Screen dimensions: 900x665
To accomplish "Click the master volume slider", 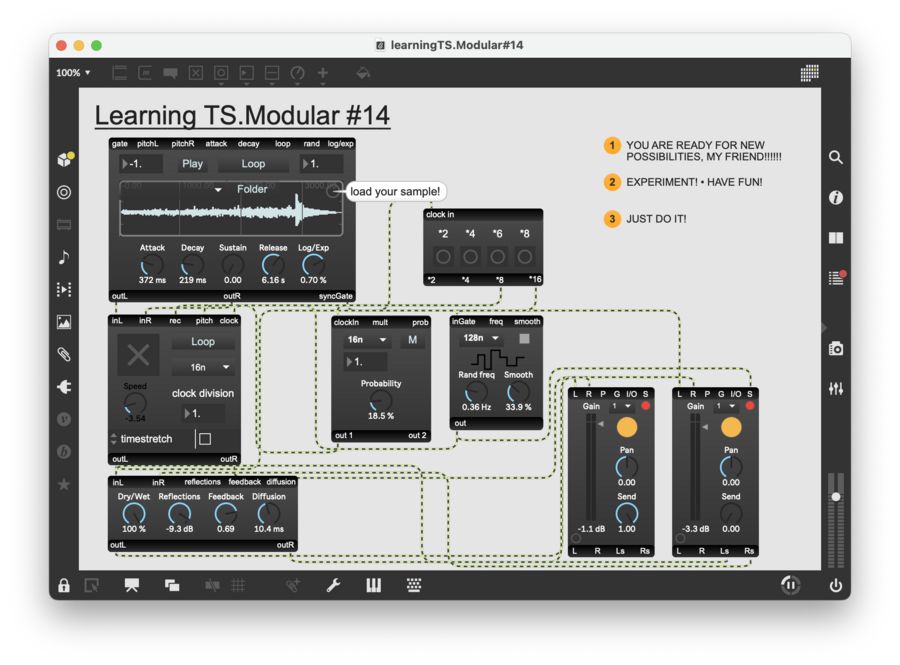I will click(x=836, y=497).
